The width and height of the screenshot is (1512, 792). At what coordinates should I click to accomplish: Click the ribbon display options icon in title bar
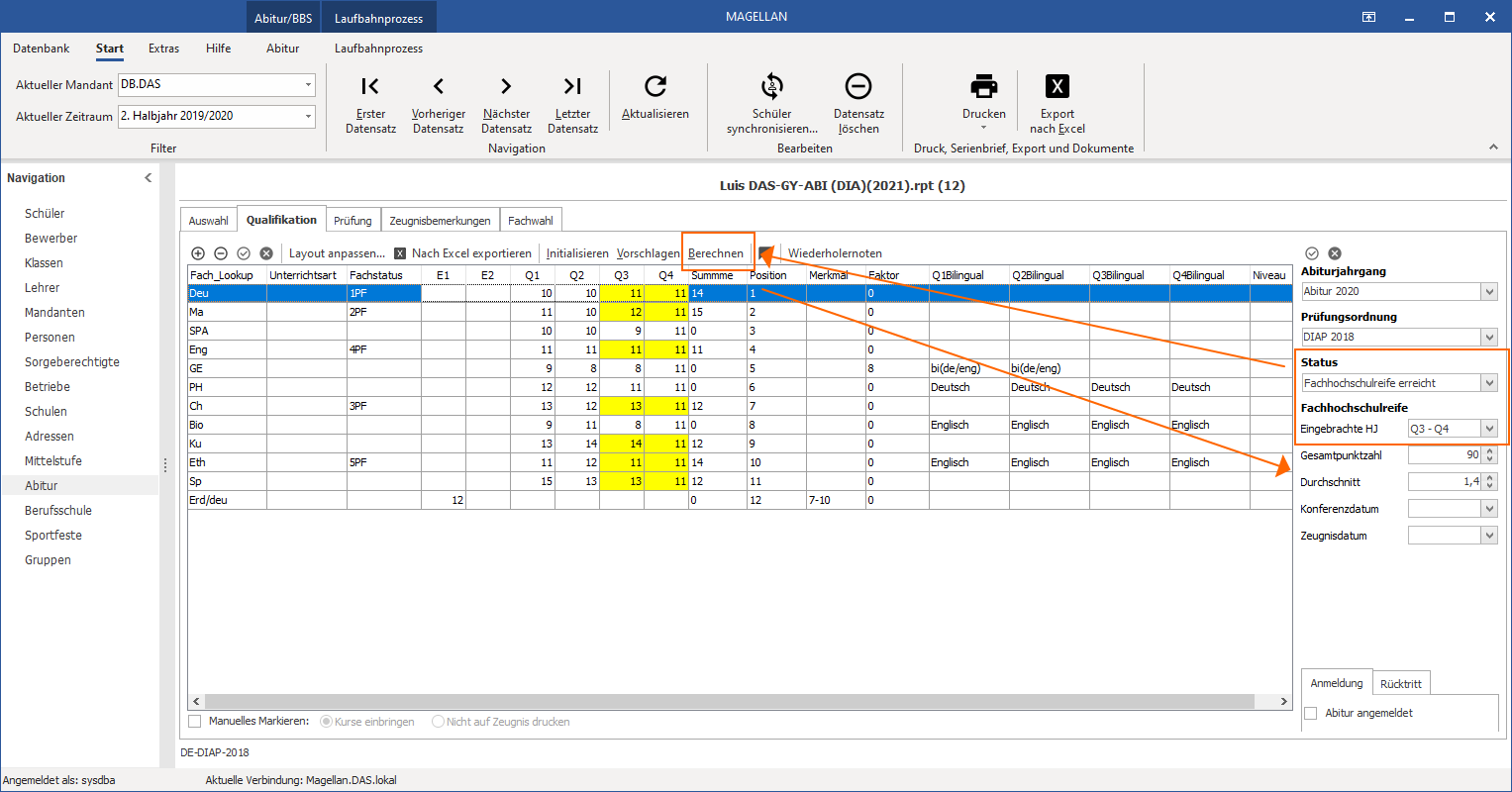pyautogui.click(x=1368, y=17)
